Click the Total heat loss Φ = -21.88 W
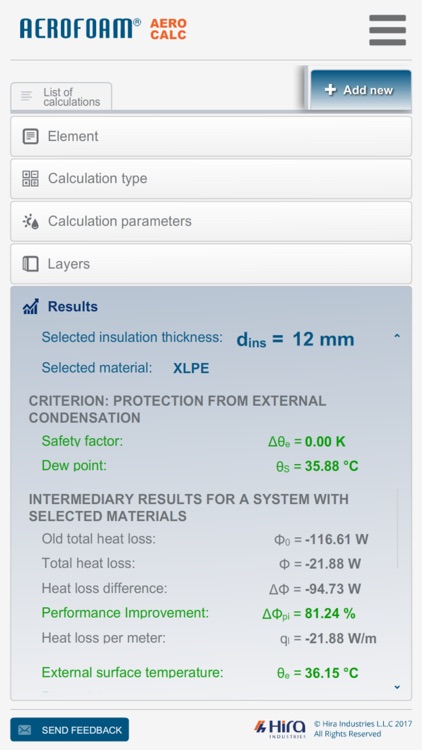This screenshot has width=422, height=750. 320,563
